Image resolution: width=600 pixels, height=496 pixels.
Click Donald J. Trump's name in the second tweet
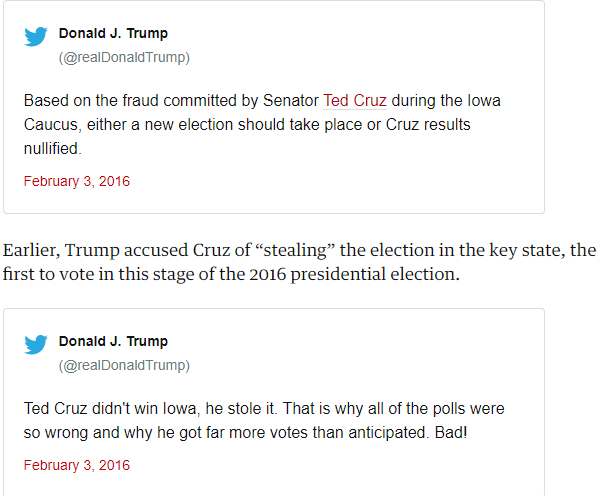coord(113,341)
